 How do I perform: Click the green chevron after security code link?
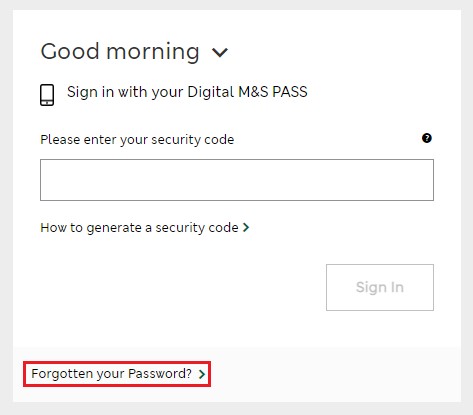(x=246, y=228)
